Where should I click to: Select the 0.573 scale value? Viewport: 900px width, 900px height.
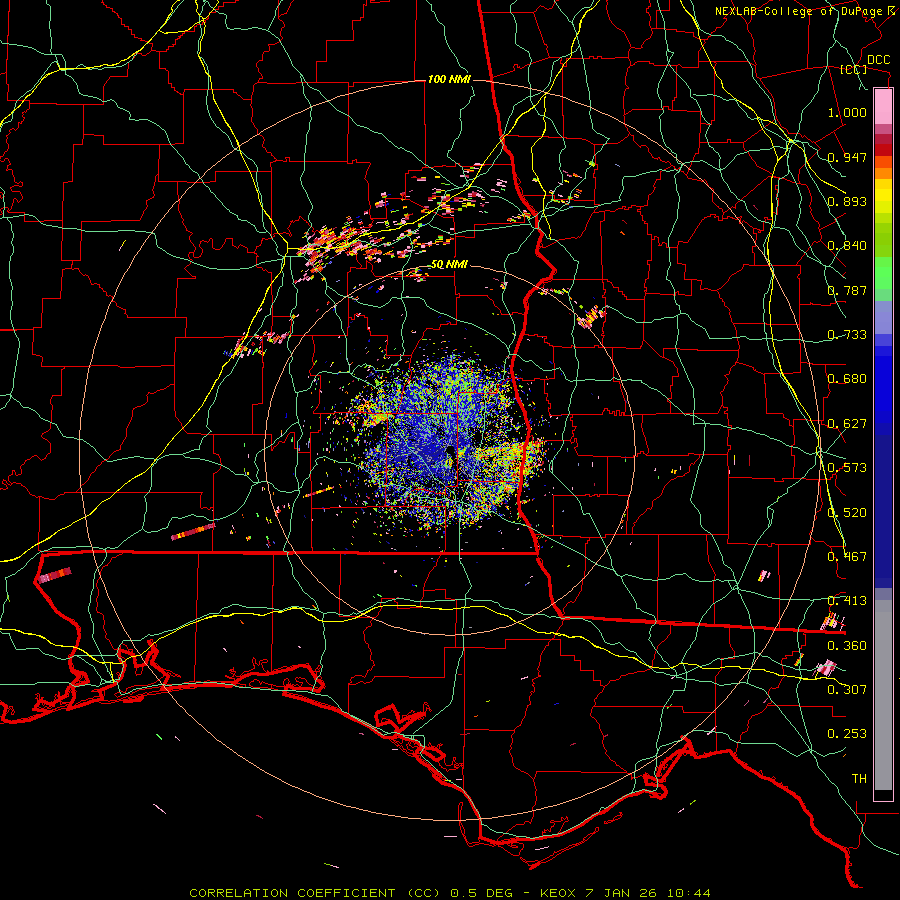[x=847, y=468]
